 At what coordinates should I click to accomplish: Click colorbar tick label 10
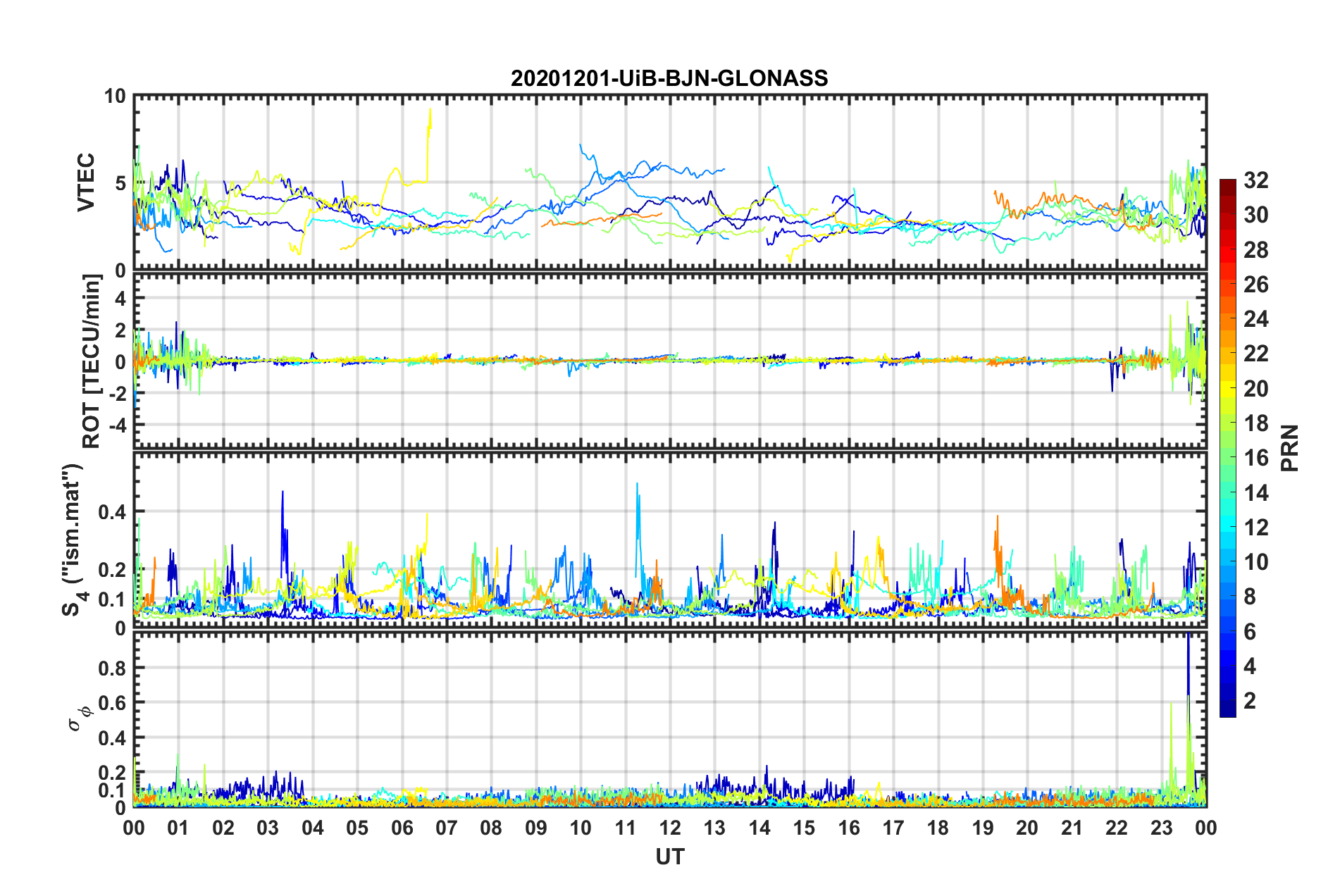1256,562
